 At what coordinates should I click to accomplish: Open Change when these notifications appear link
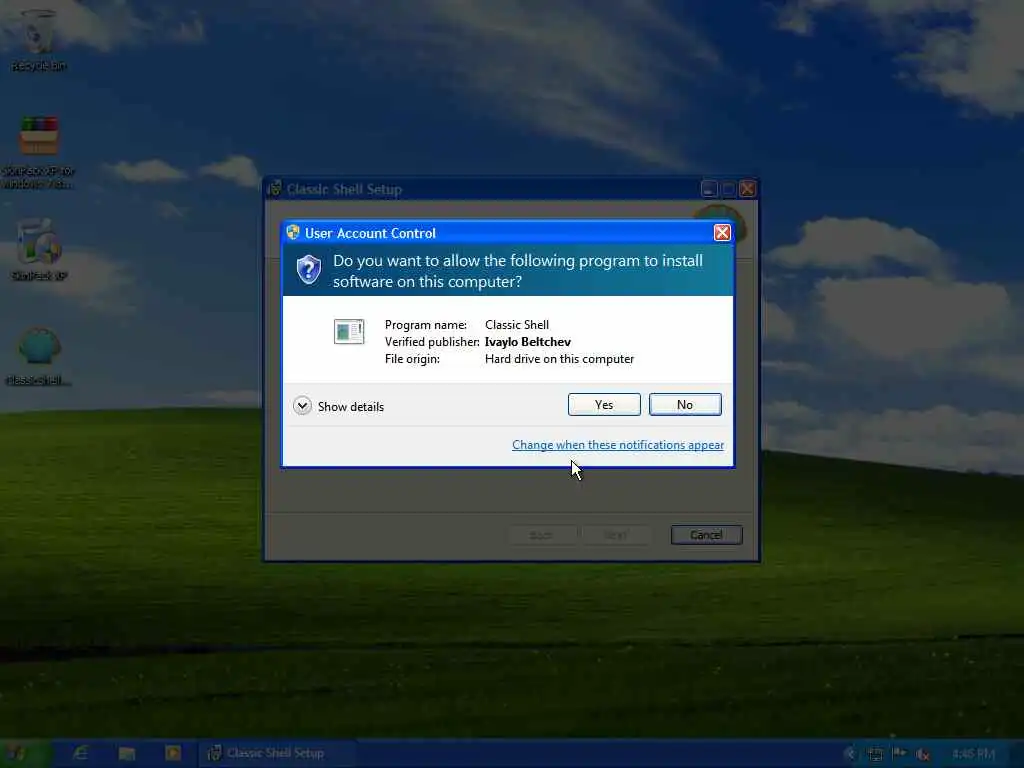pos(618,445)
